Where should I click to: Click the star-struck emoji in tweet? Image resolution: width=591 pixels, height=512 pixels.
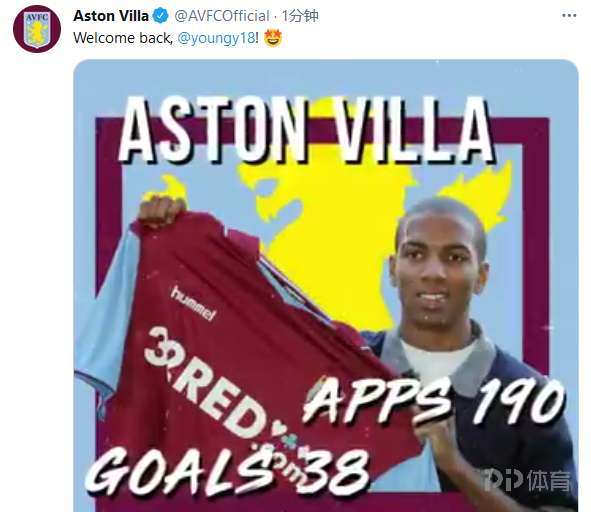click(x=273, y=38)
